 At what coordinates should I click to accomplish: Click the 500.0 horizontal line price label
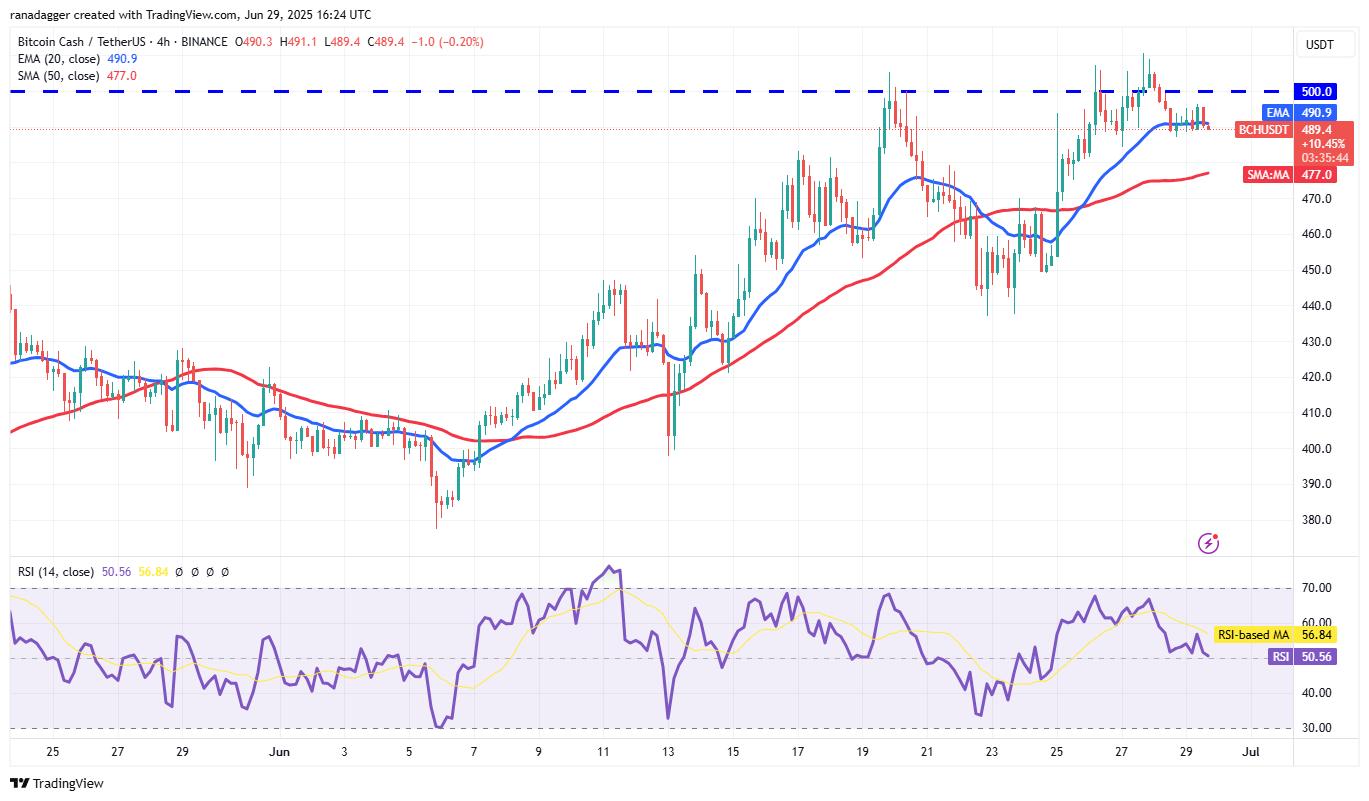pos(1313,91)
